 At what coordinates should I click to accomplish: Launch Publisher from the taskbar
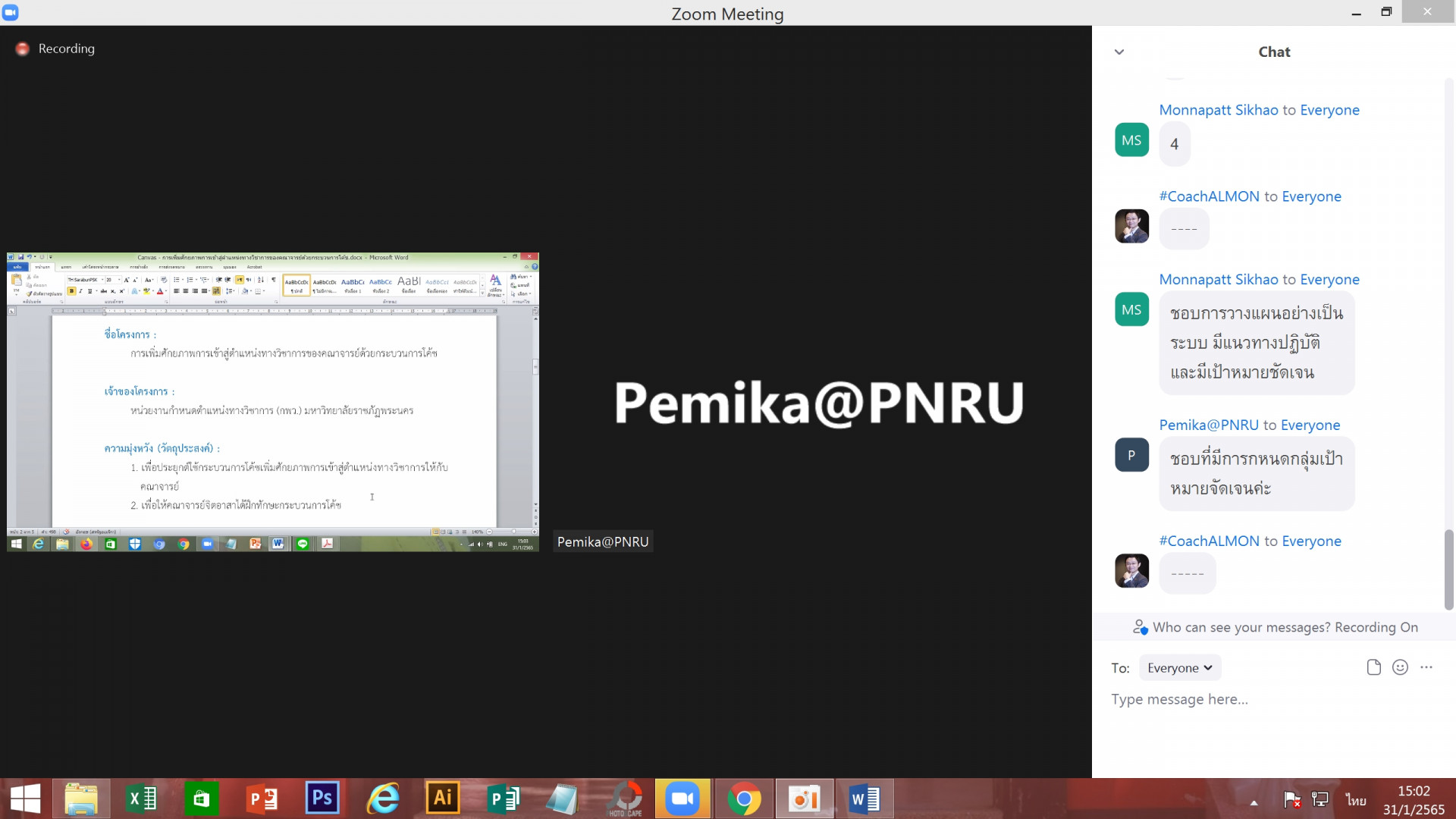point(503,799)
